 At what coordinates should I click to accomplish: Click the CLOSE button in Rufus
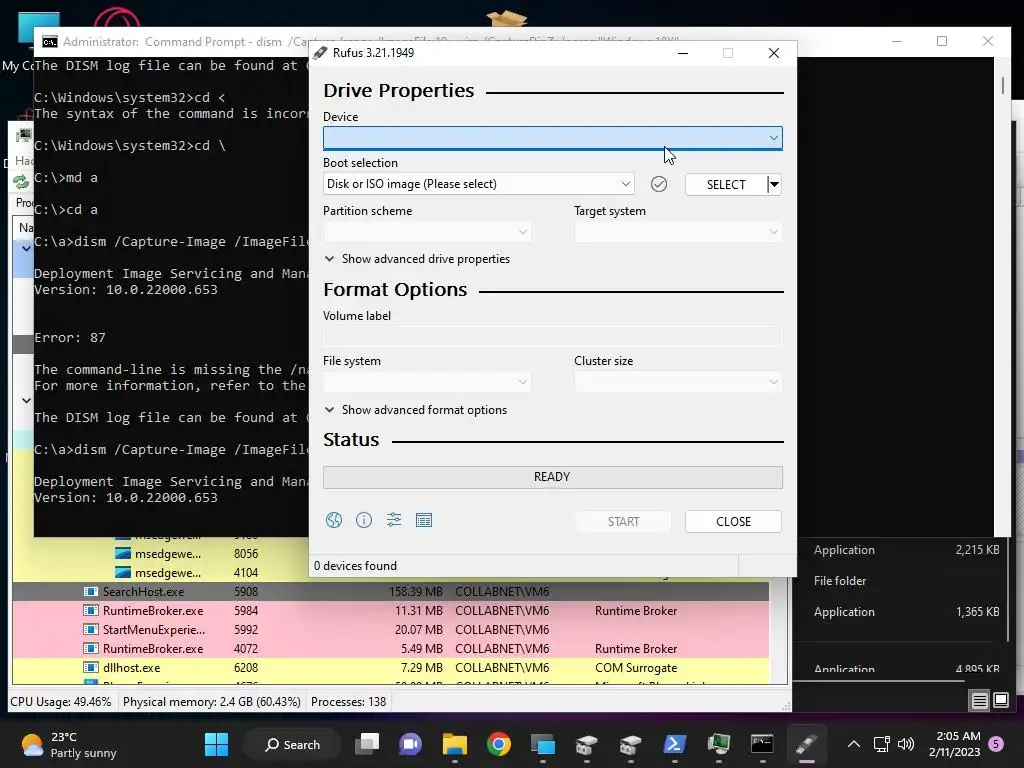point(733,521)
